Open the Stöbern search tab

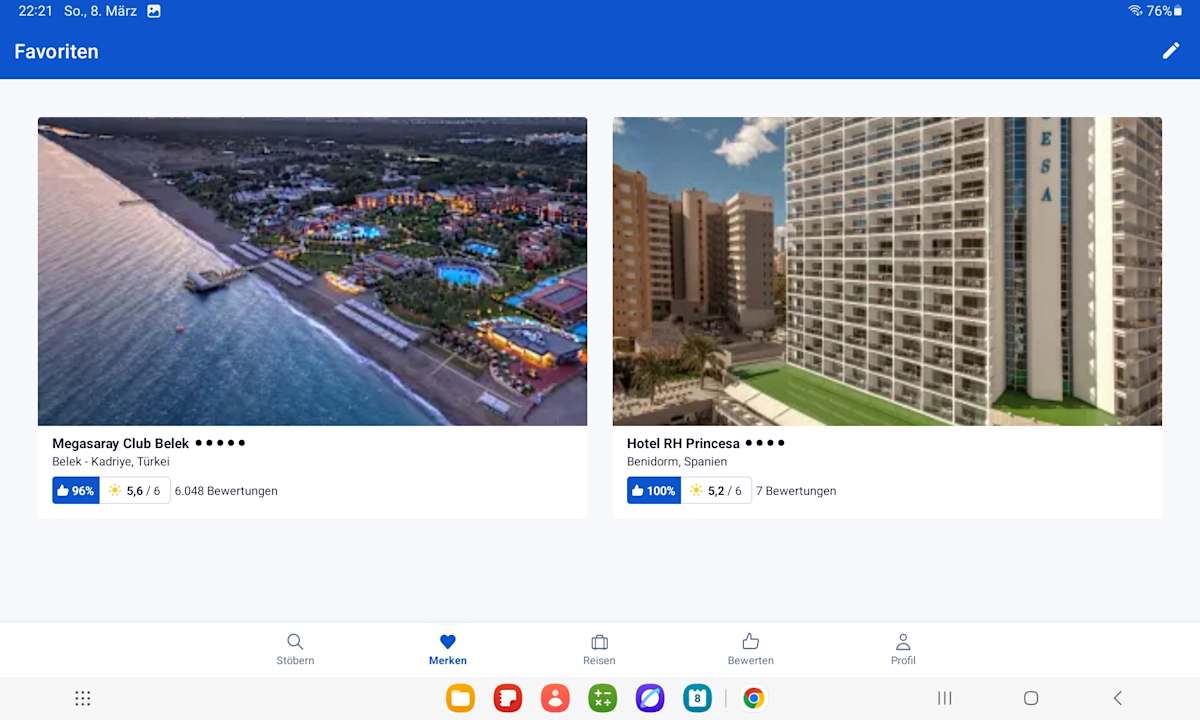pyautogui.click(x=295, y=649)
